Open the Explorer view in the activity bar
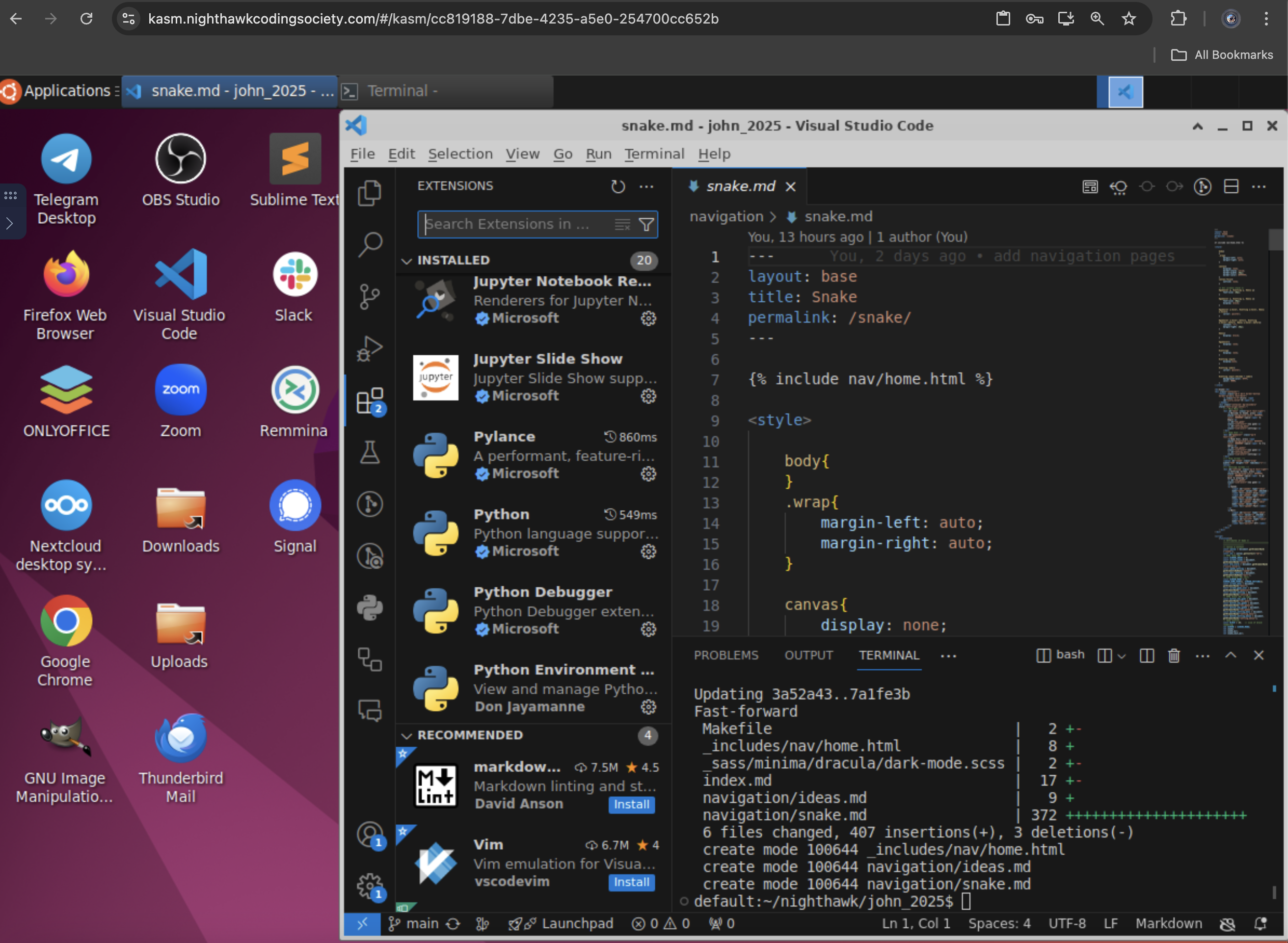This screenshot has height=943, width=1288. (370, 193)
